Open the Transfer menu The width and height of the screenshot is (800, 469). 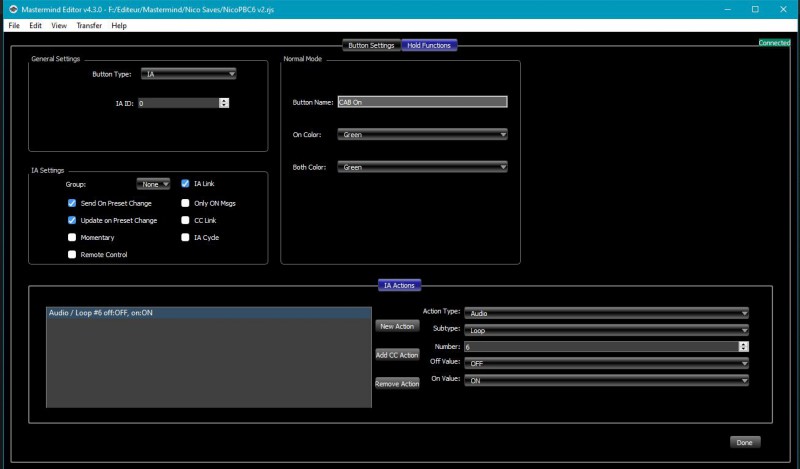click(x=90, y=25)
